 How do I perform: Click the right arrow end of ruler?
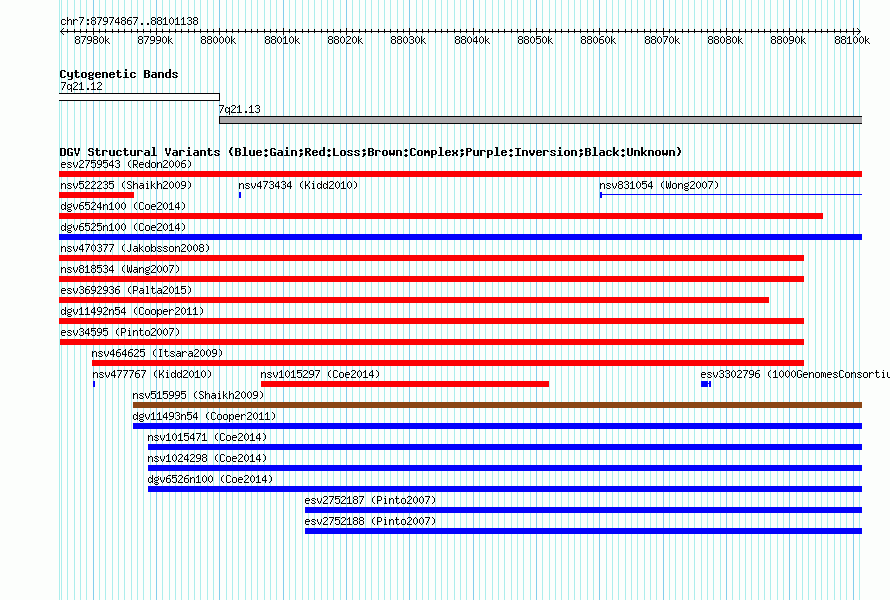[859, 31]
